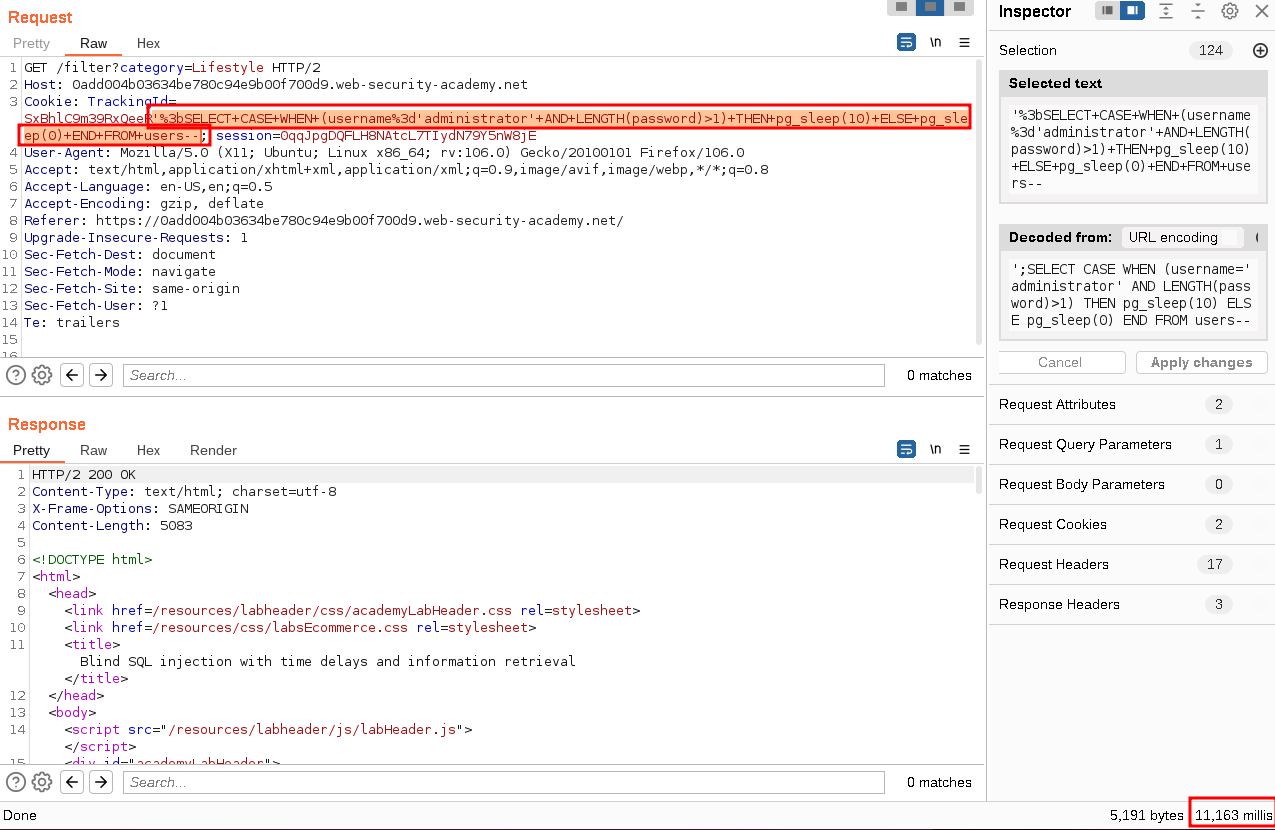The image size is (1275, 830).
Task: Select the middle layout icon above the Request panel
Action: tap(931, 7)
